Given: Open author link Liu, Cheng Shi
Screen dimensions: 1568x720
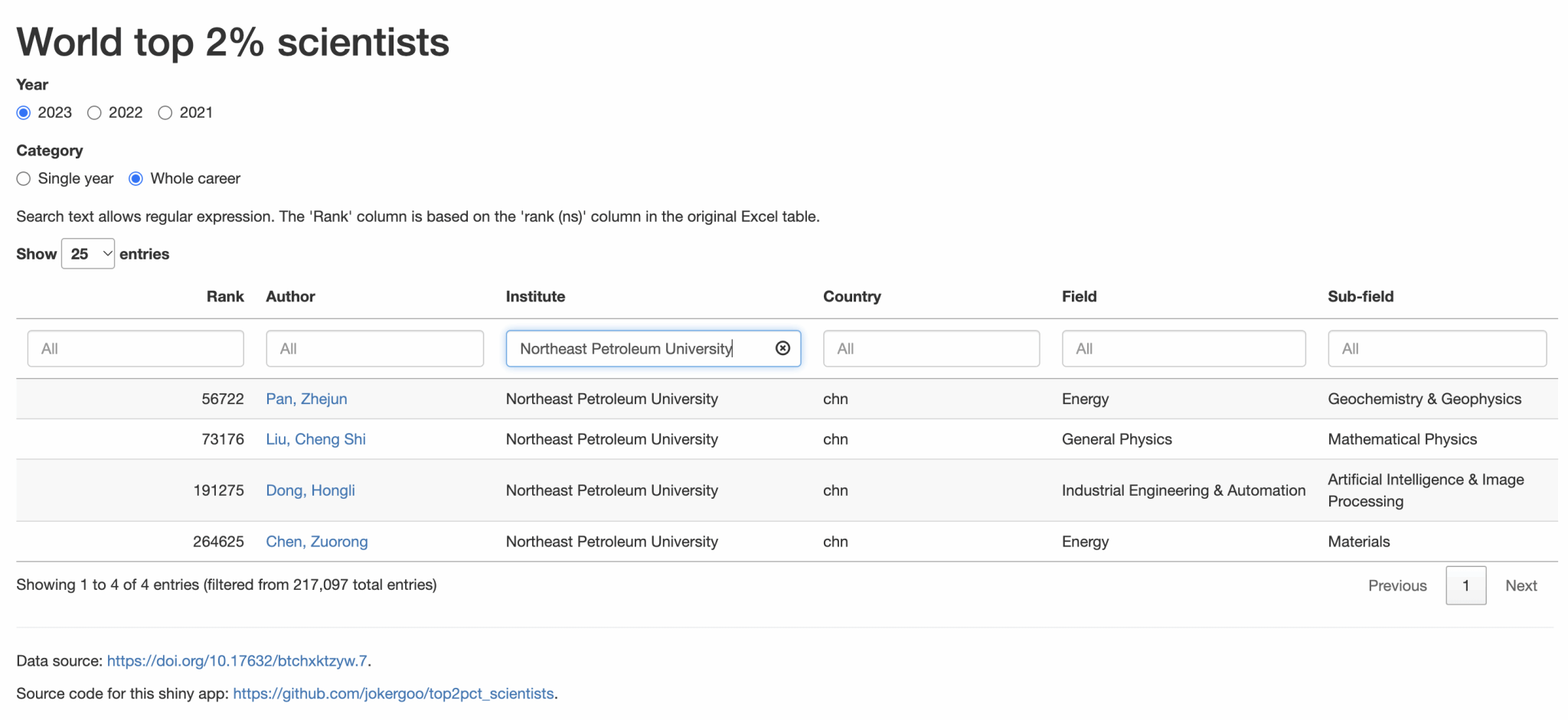Looking at the screenshot, I should click(x=315, y=439).
